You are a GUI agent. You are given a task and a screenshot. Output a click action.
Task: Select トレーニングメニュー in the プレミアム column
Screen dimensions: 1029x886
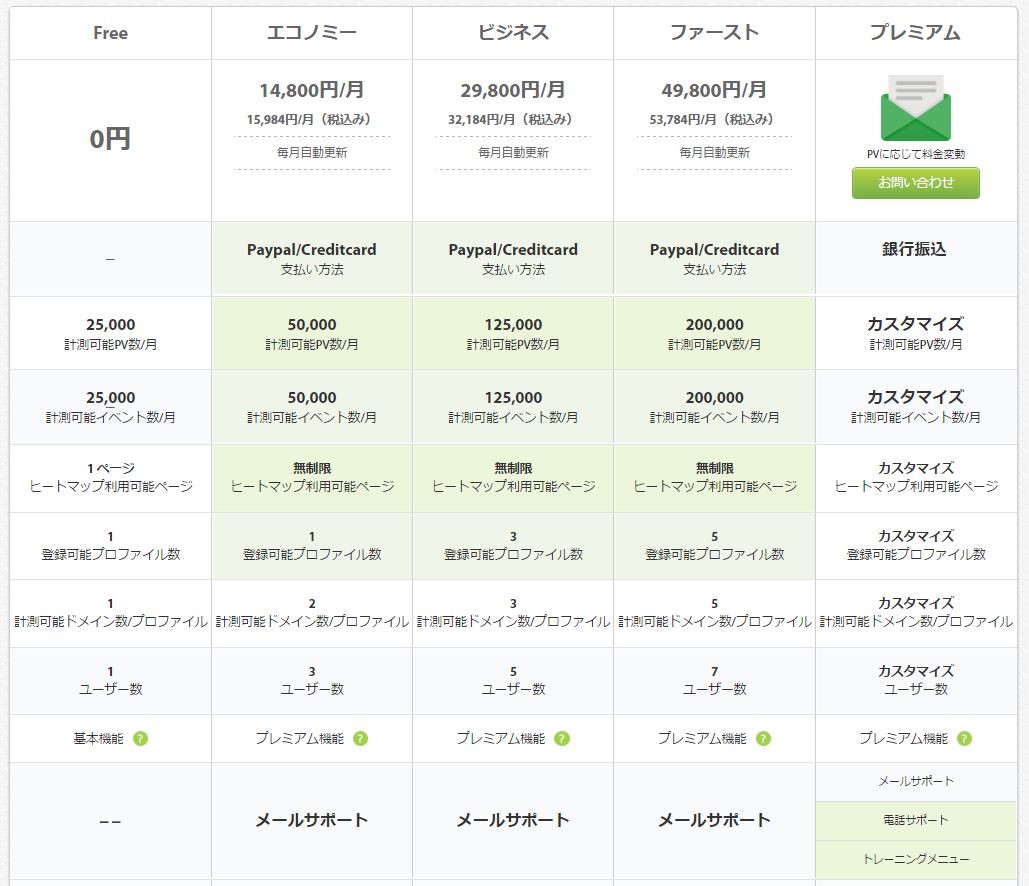pyautogui.click(x=915, y=859)
